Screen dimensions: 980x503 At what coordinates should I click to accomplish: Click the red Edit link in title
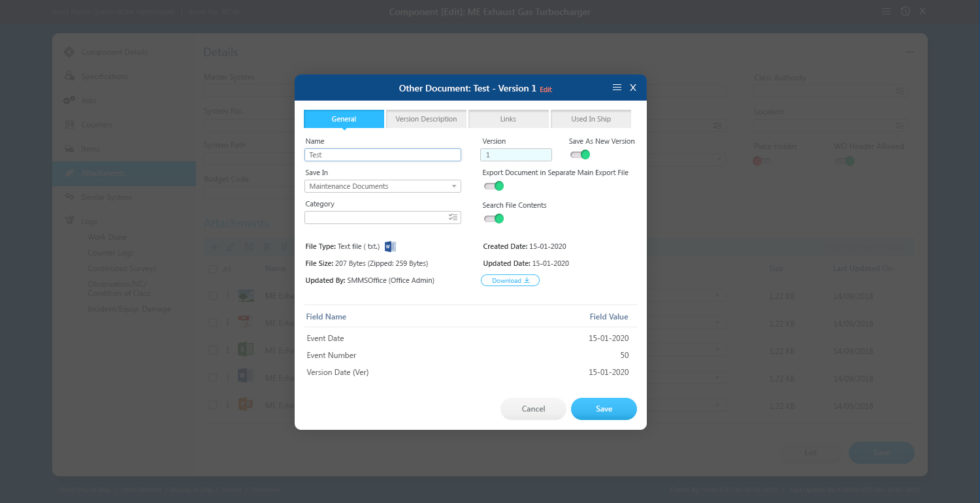coord(546,89)
